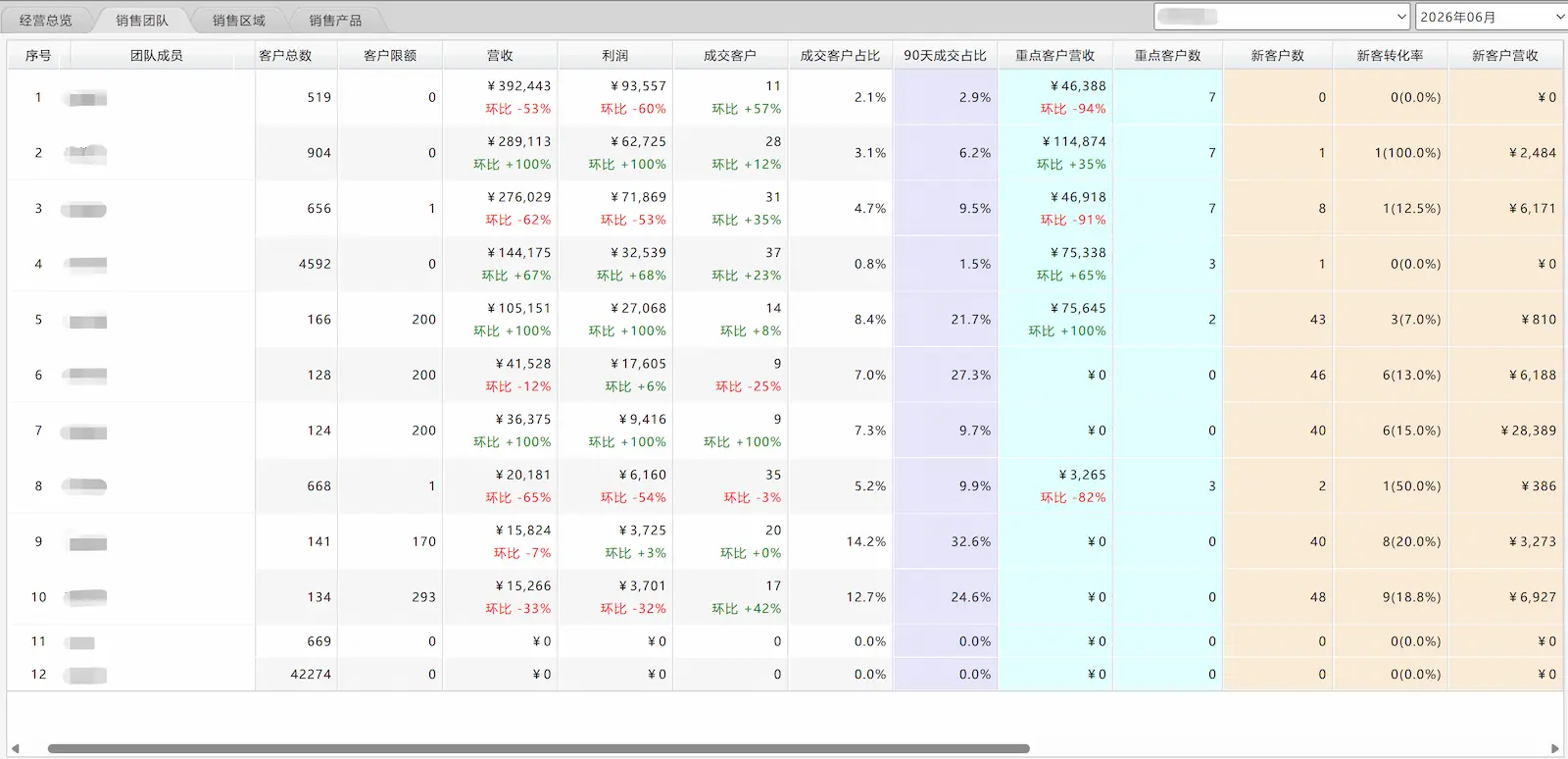Viewport: 1568px width, 759px height.
Task: Click the horizontal scrollbar thumb
Action: point(538,748)
